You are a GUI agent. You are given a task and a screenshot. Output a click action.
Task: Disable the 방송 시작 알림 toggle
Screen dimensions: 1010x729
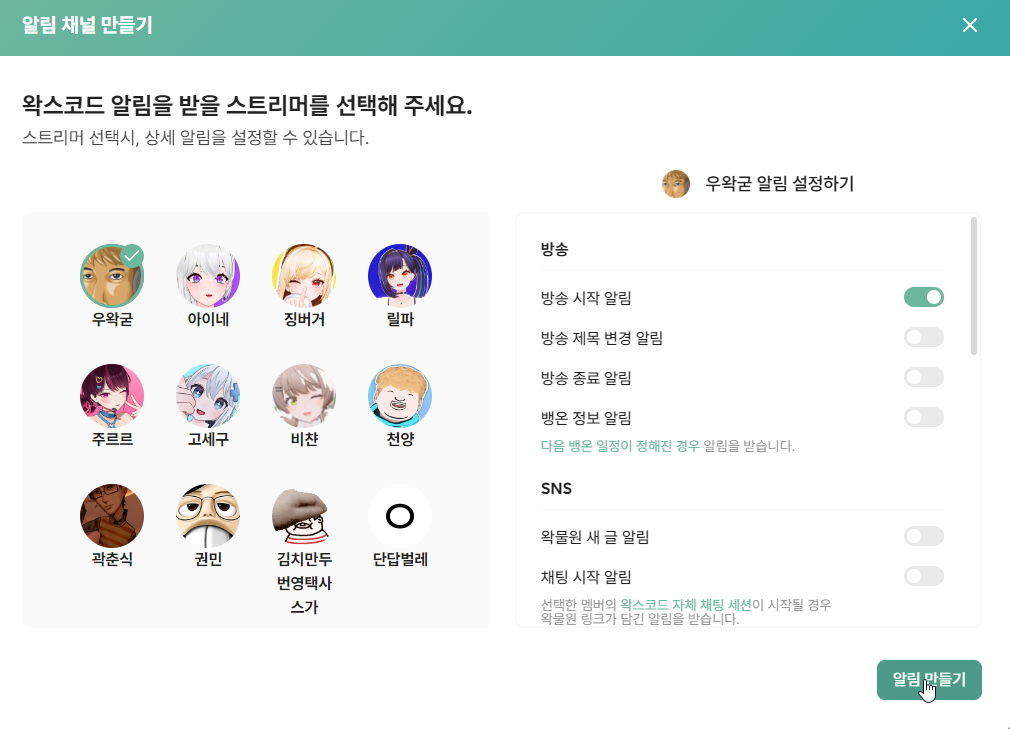click(924, 297)
